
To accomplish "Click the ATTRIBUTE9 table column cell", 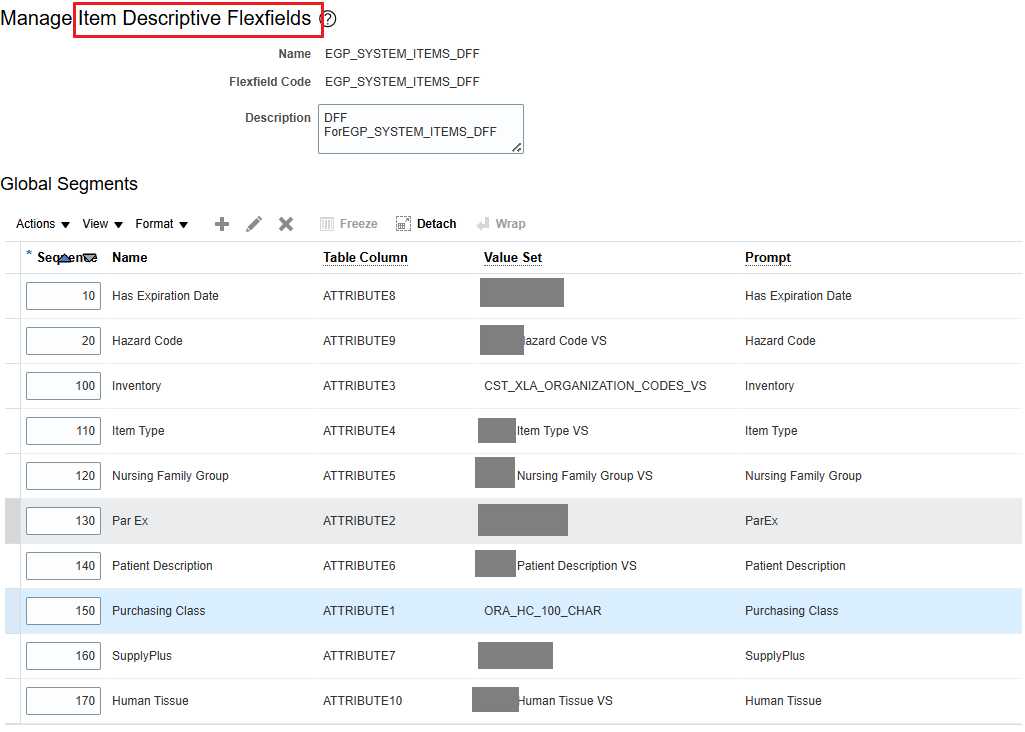I will coord(359,341).
